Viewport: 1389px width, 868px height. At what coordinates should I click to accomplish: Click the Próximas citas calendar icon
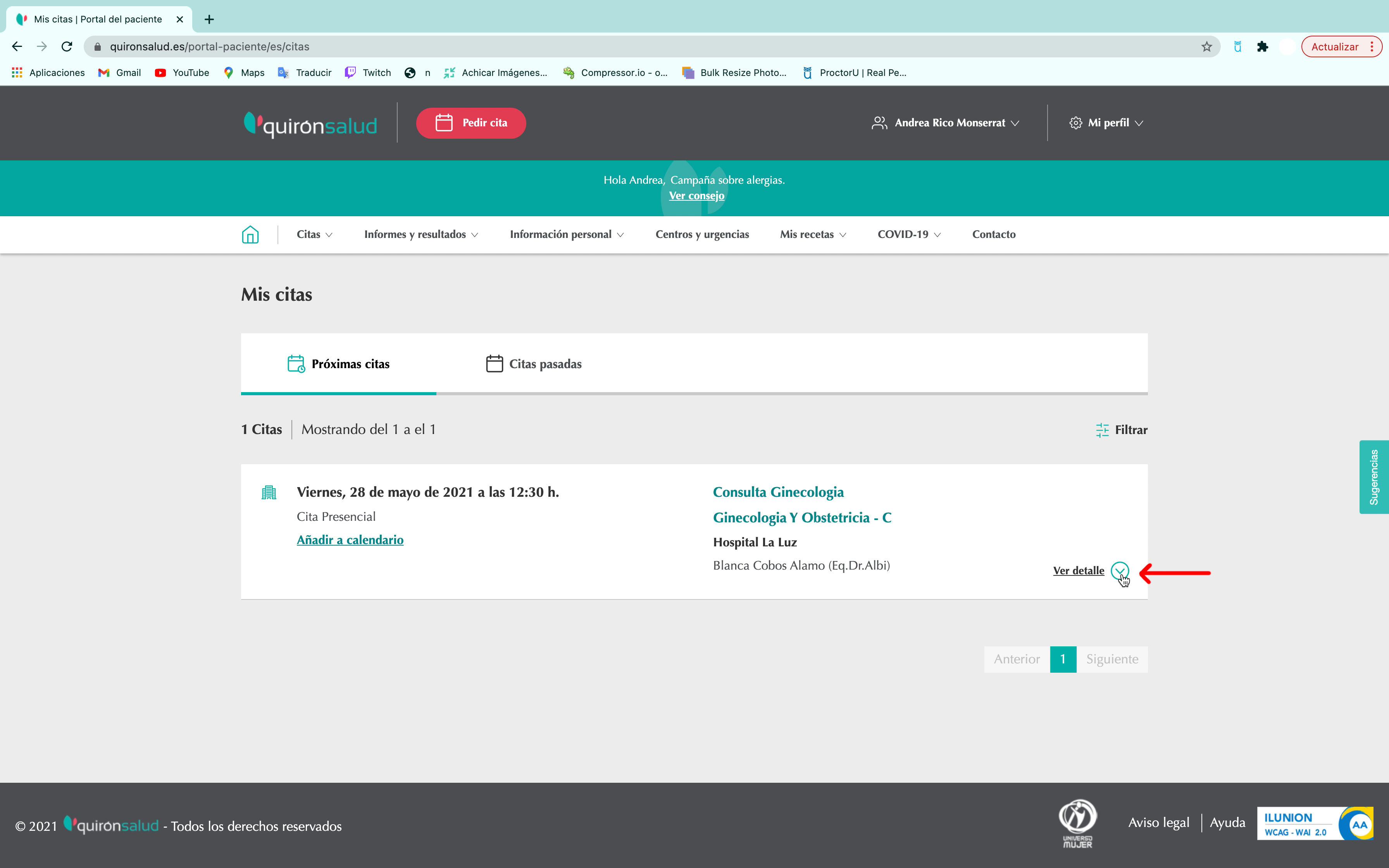click(x=296, y=364)
